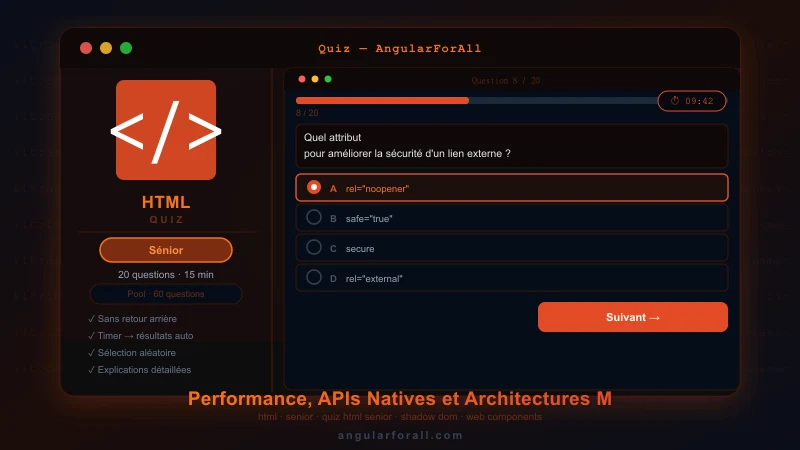Select radio button for answer A rel="noopener"
The width and height of the screenshot is (800, 450).
tap(314, 187)
